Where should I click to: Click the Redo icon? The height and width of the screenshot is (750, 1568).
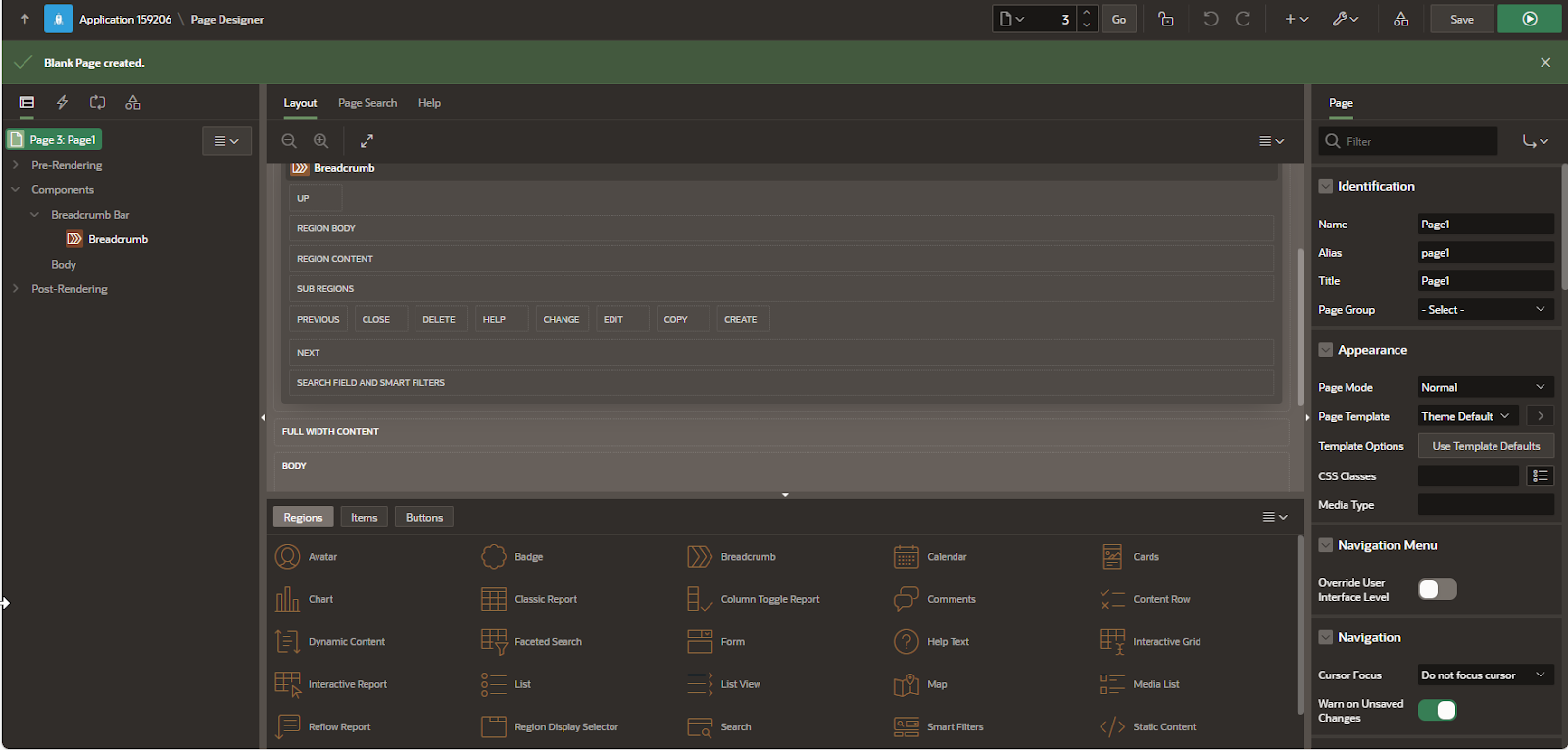pyautogui.click(x=1243, y=19)
